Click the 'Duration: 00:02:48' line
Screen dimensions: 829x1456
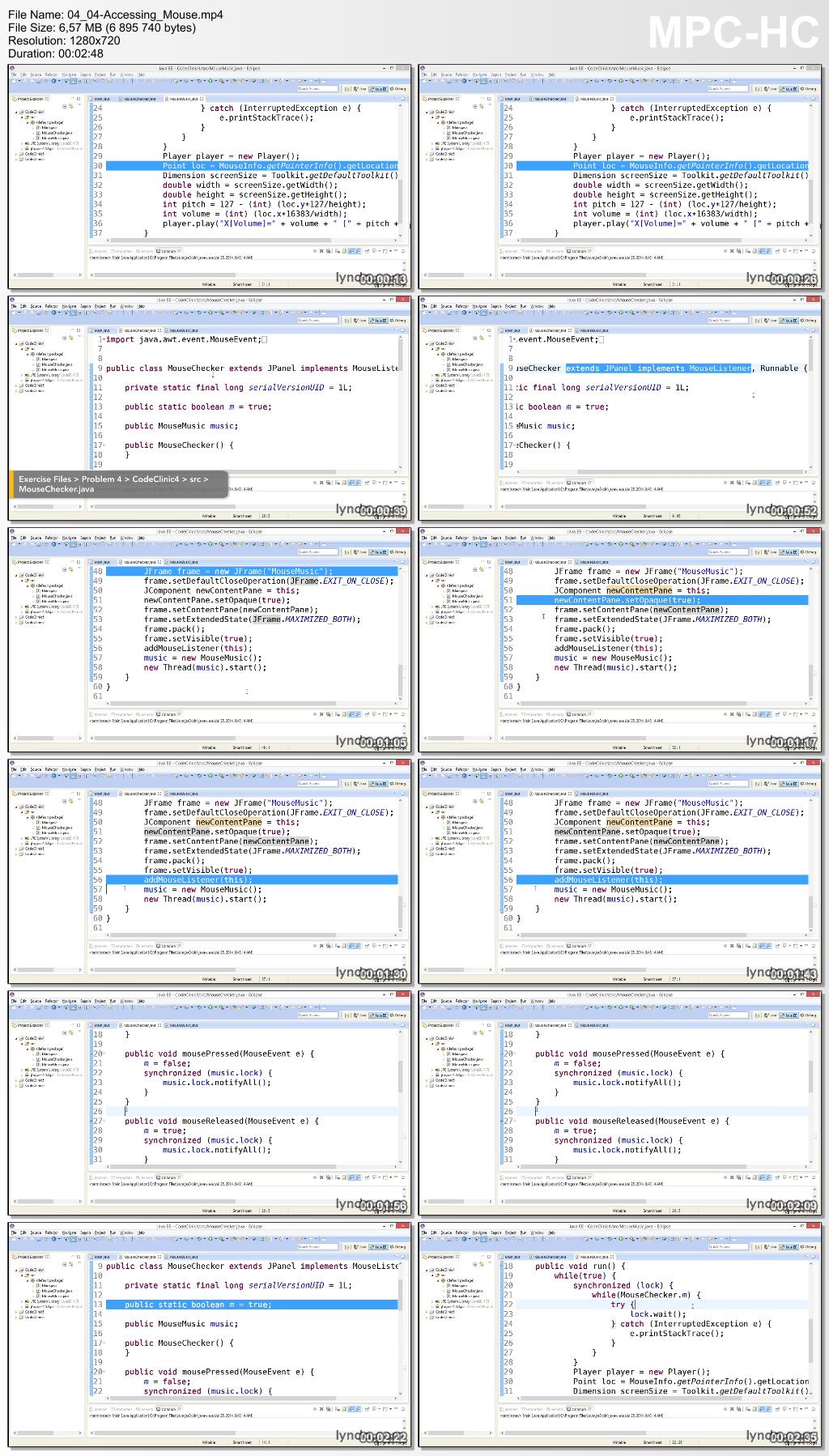pos(56,53)
